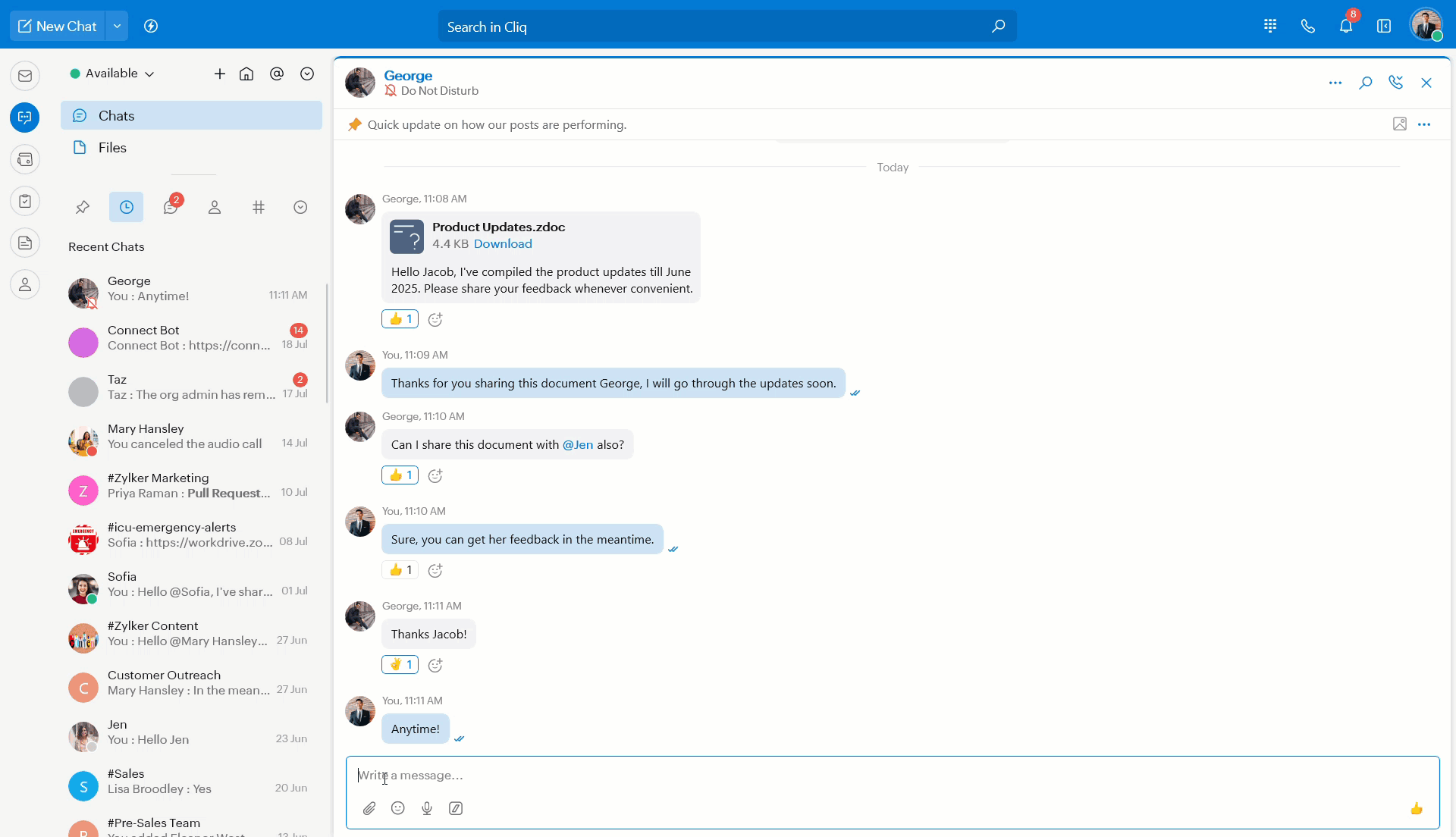
Task: Click the mentions @ icon in sidebar
Action: [x=277, y=74]
